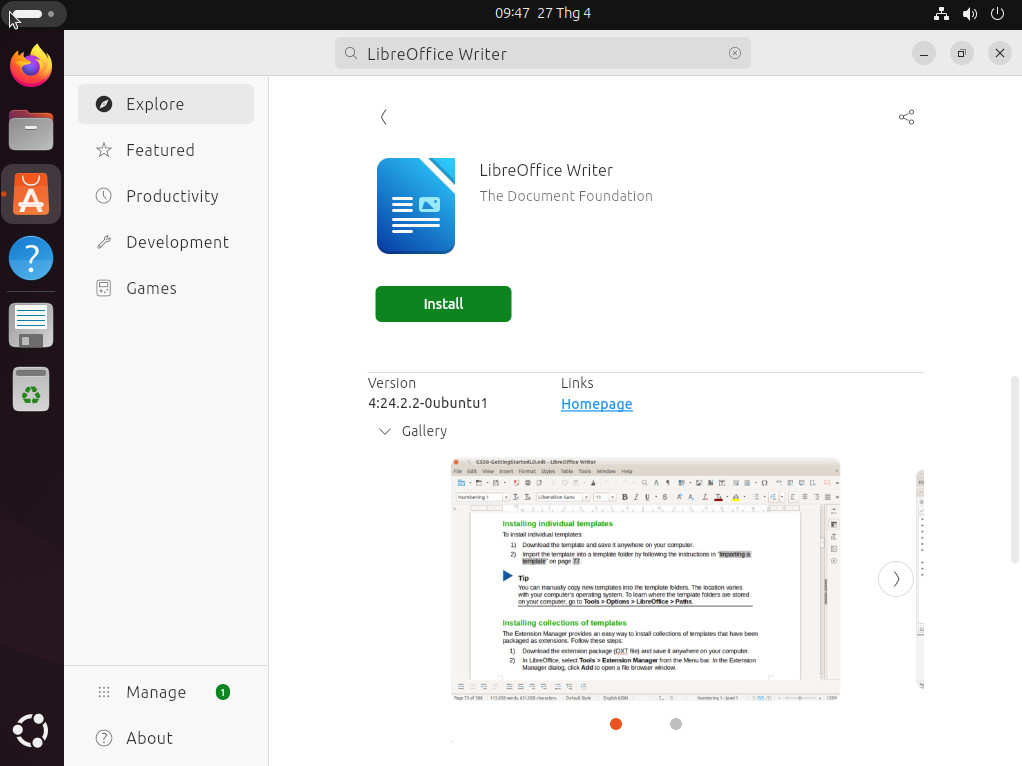Maximize the App Center window

pyautogui.click(x=961, y=53)
